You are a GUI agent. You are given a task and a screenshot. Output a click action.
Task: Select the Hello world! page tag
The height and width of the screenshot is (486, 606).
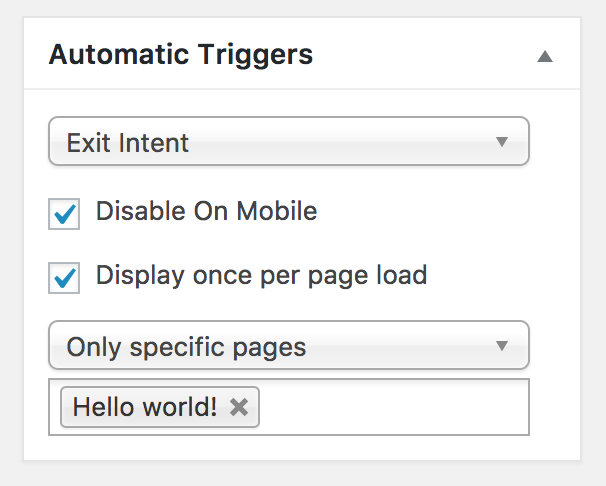click(144, 407)
